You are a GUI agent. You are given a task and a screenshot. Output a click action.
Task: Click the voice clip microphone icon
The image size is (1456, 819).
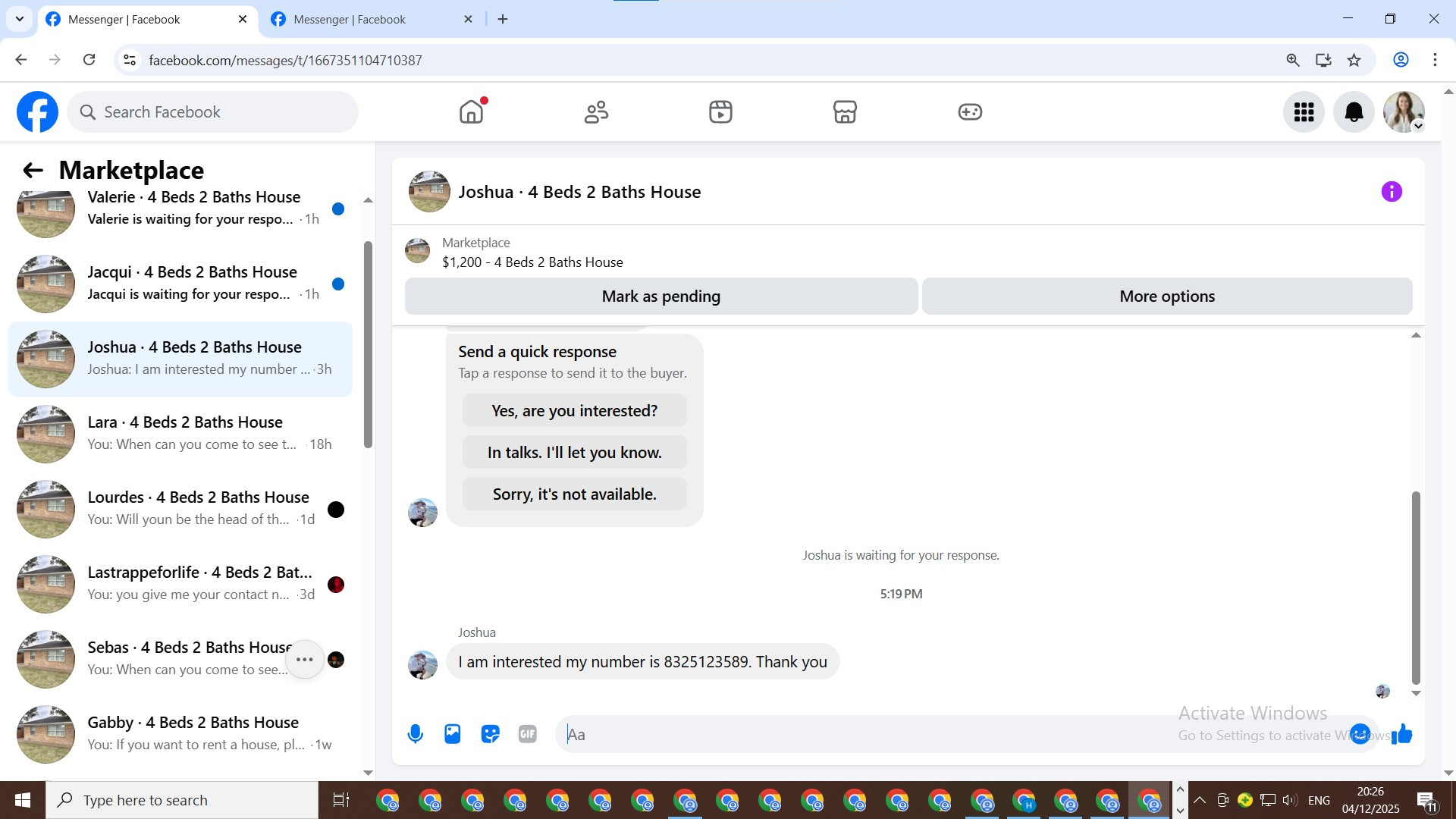click(x=415, y=734)
